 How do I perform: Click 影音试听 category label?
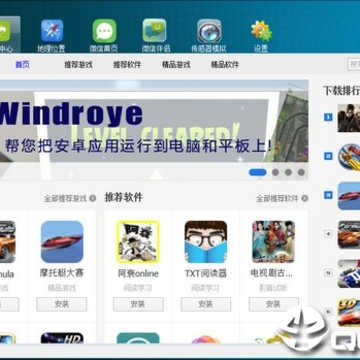[274, 288]
